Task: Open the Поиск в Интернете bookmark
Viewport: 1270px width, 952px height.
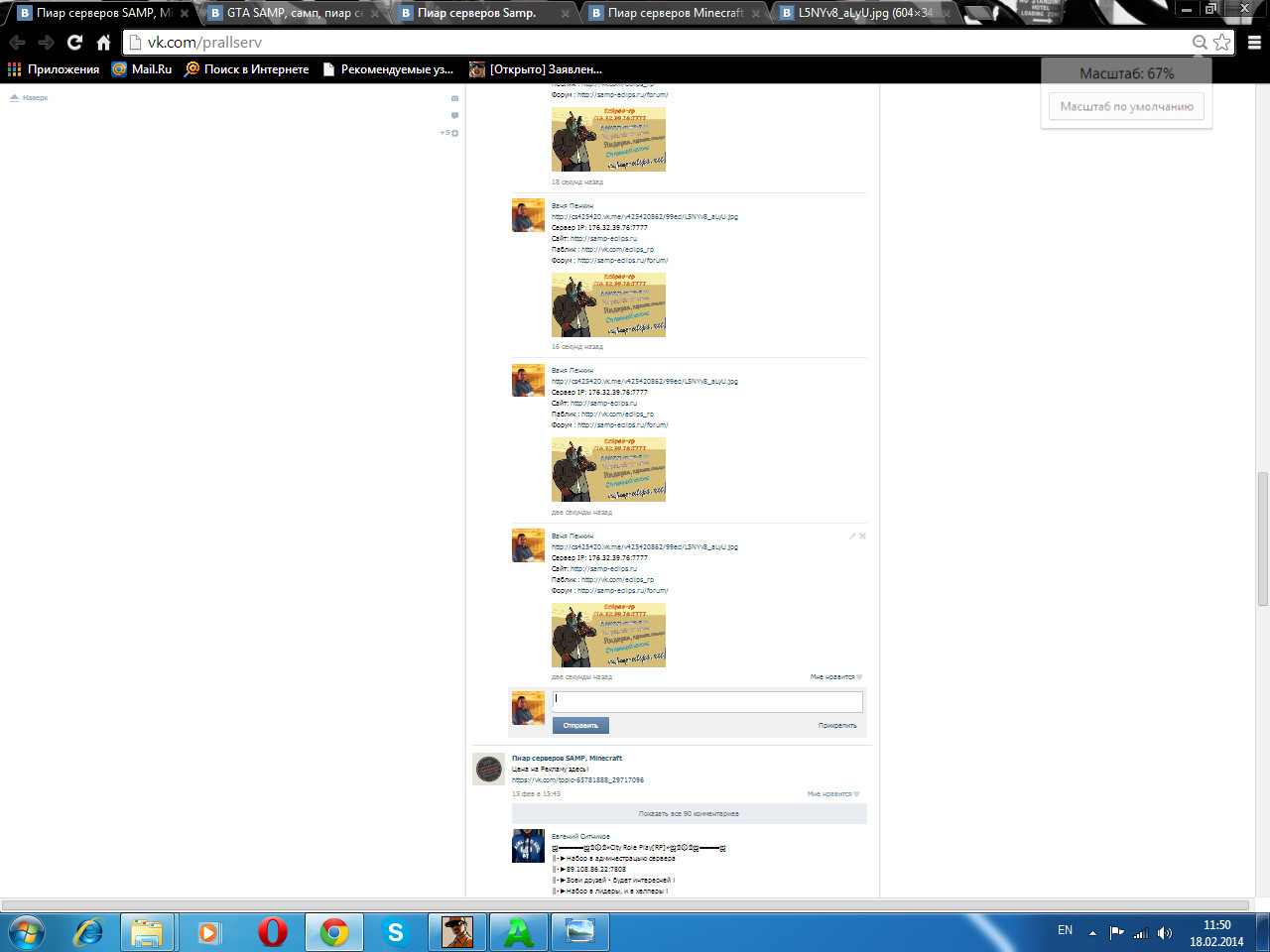Action: coord(247,69)
